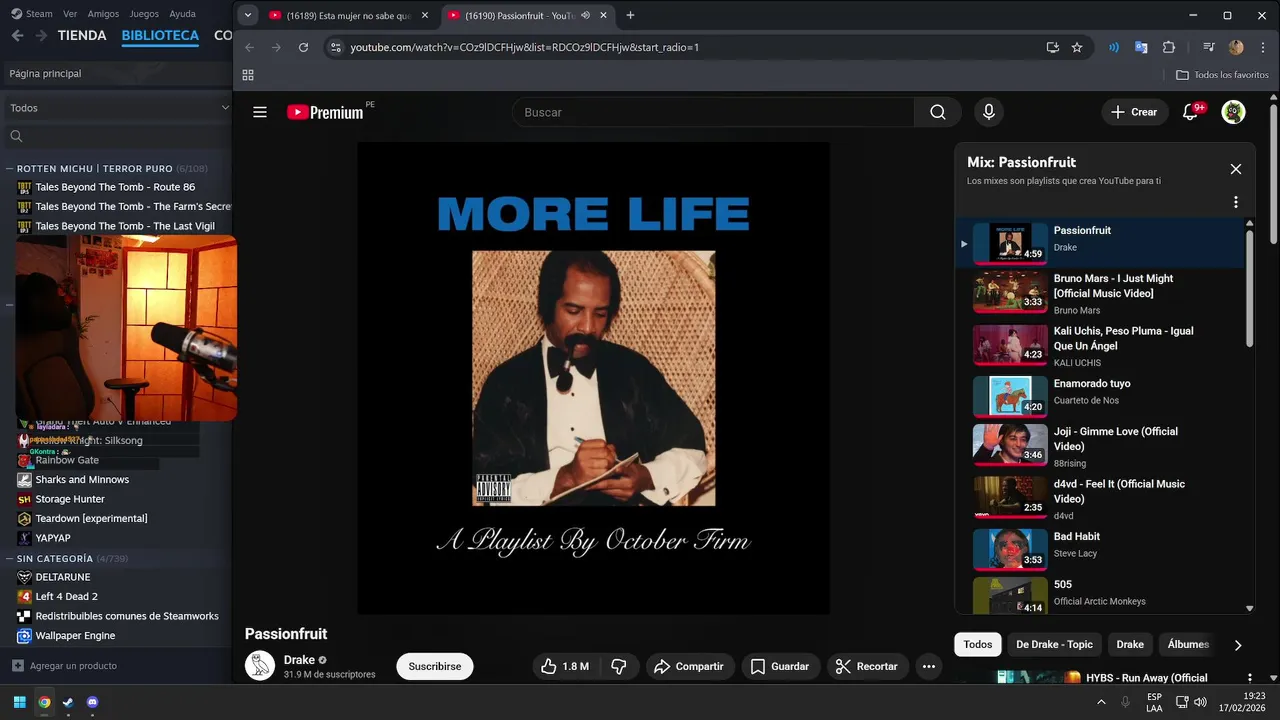Switch to first tab 'Esta mujer no sabe'
This screenshot has width=1280, height=720.
[x=349, y=15]
